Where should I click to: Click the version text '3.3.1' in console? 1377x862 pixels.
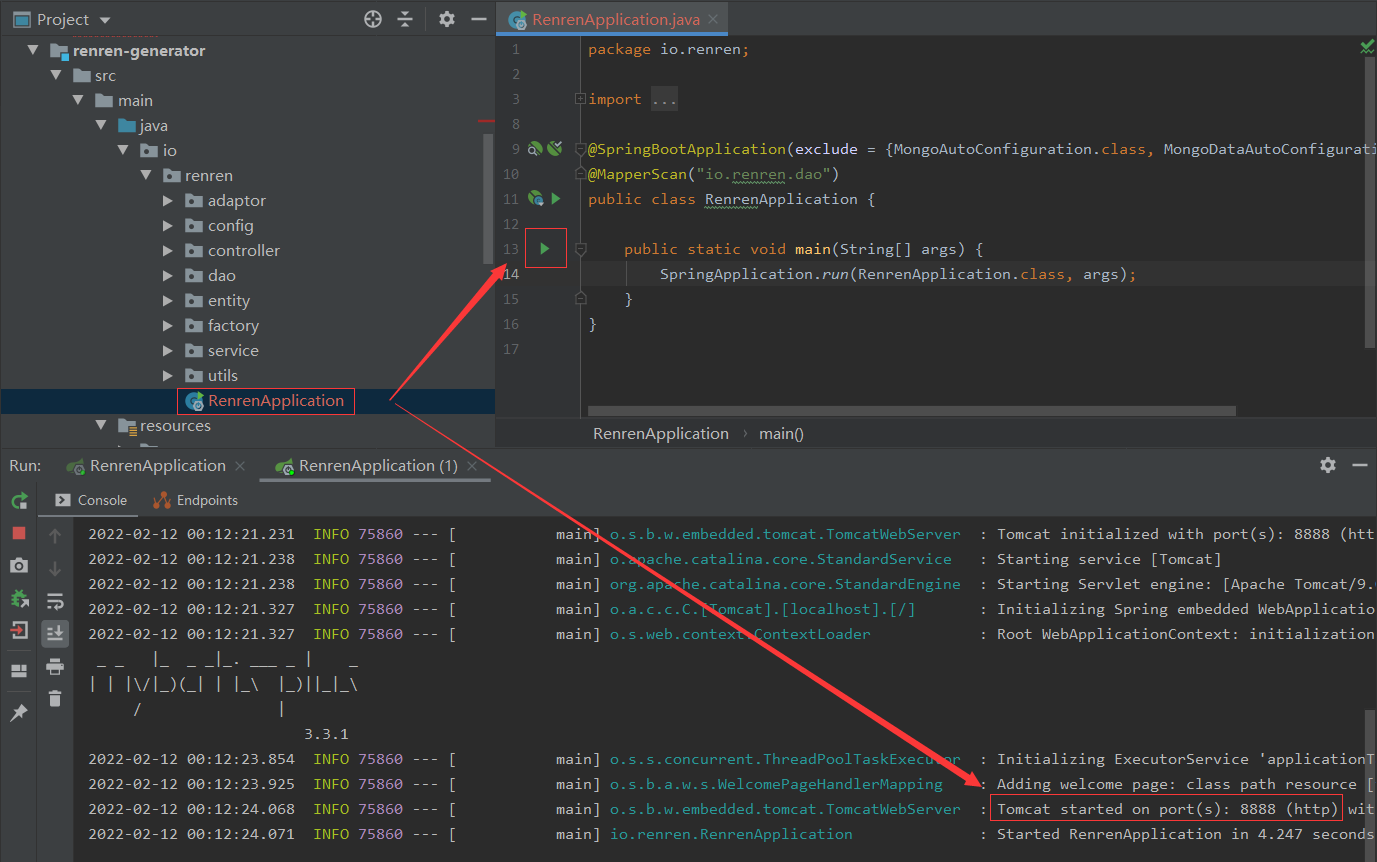click(x=326, y=734)
